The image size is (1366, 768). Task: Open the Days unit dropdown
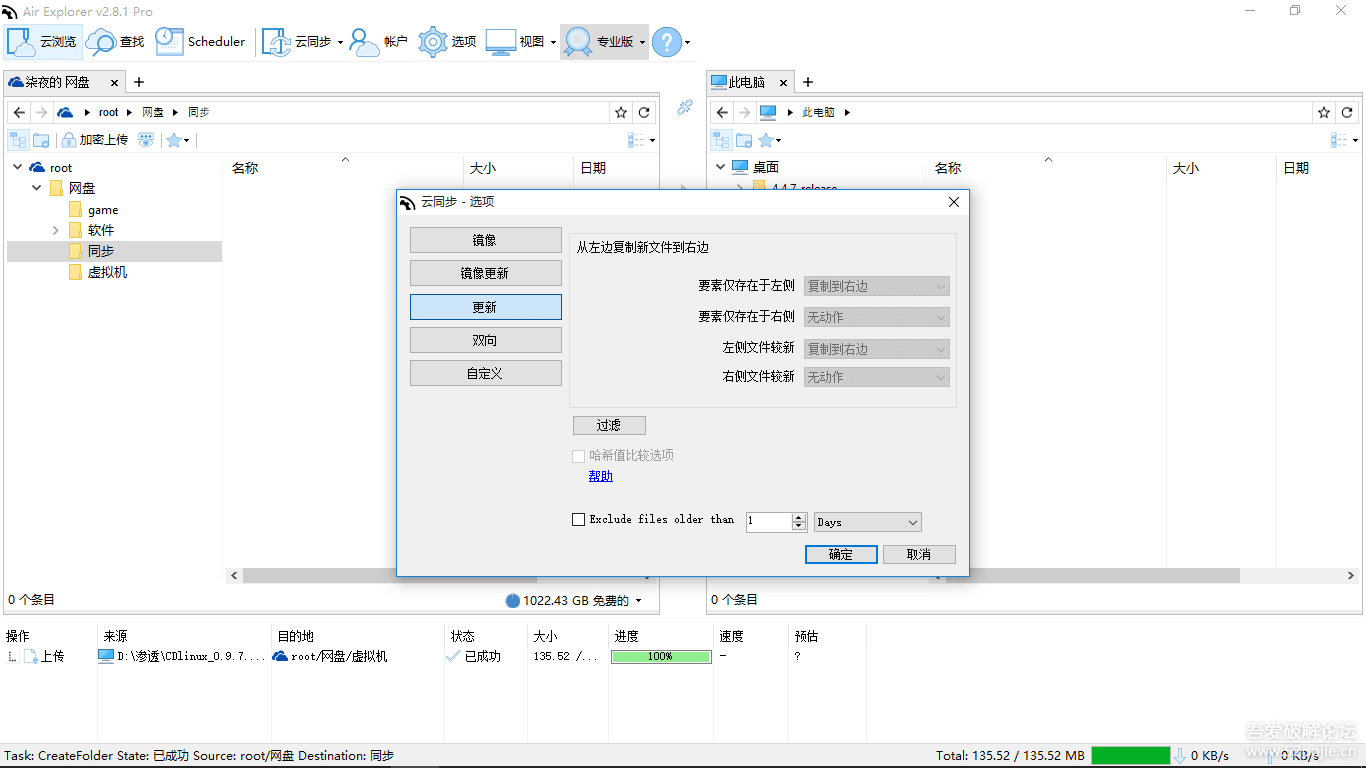tap(866, 521)
